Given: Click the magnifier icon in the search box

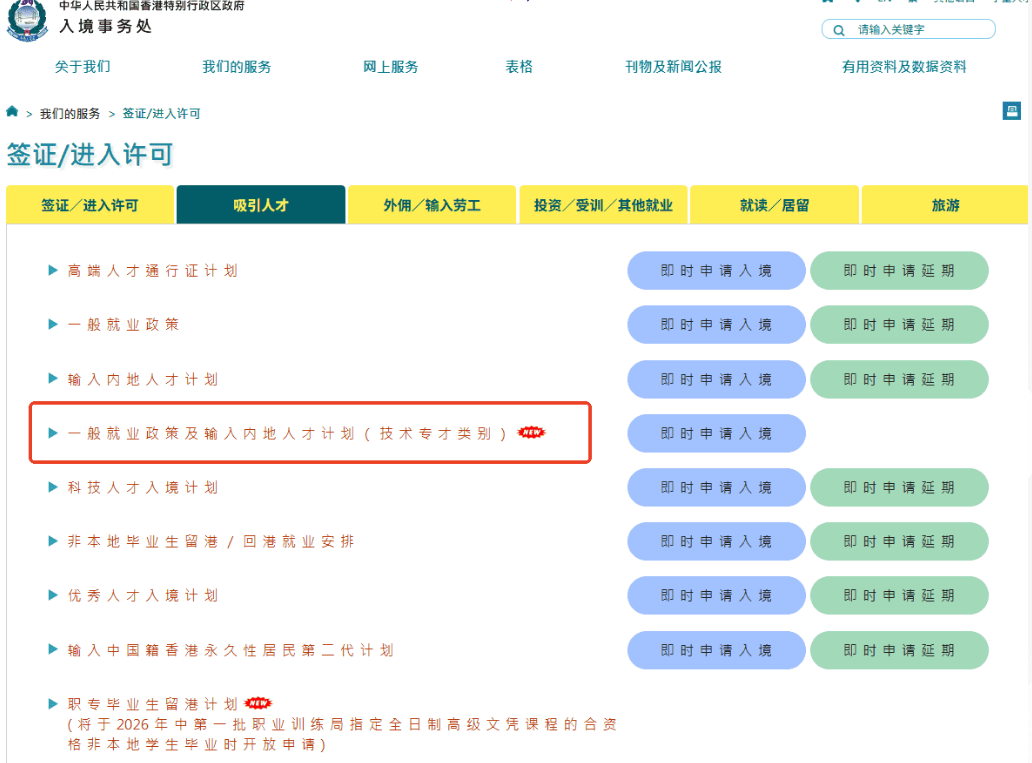Looking at the screenshot, I should (838, 30).
